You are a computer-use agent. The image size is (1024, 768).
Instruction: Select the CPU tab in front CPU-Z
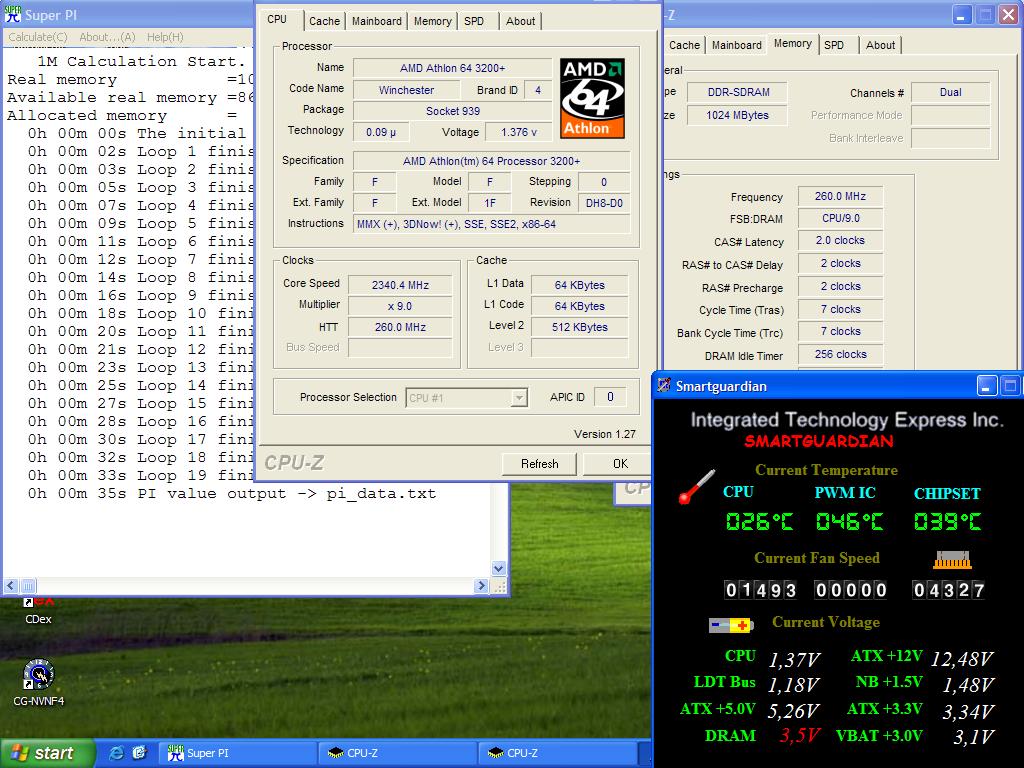(x=277, y=20)
